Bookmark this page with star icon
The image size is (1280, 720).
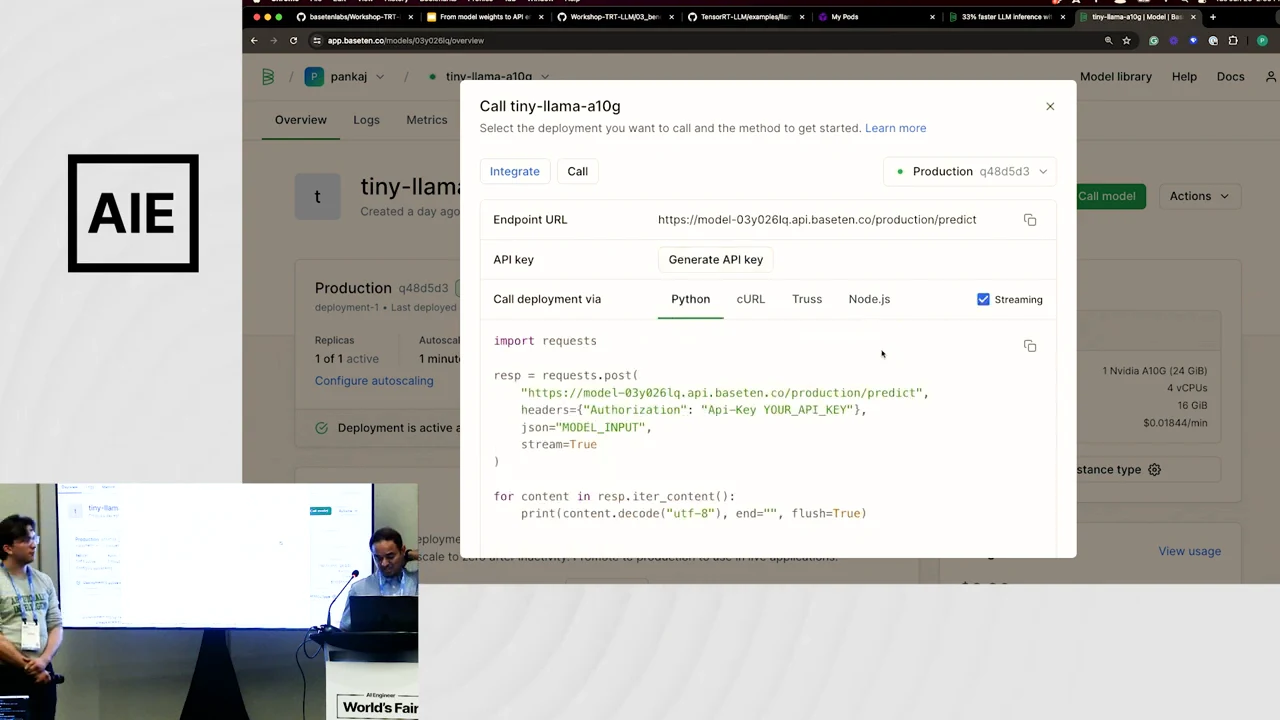(1126, 41)
